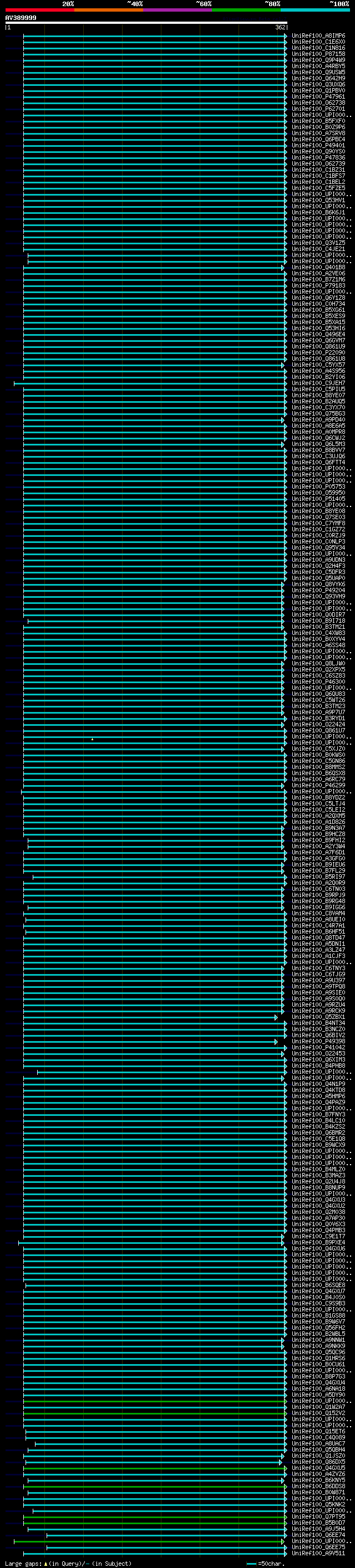Select the UniRef100_Q9USW5 label
Screen dimensions: 355x1568
[x=318, y=73]
